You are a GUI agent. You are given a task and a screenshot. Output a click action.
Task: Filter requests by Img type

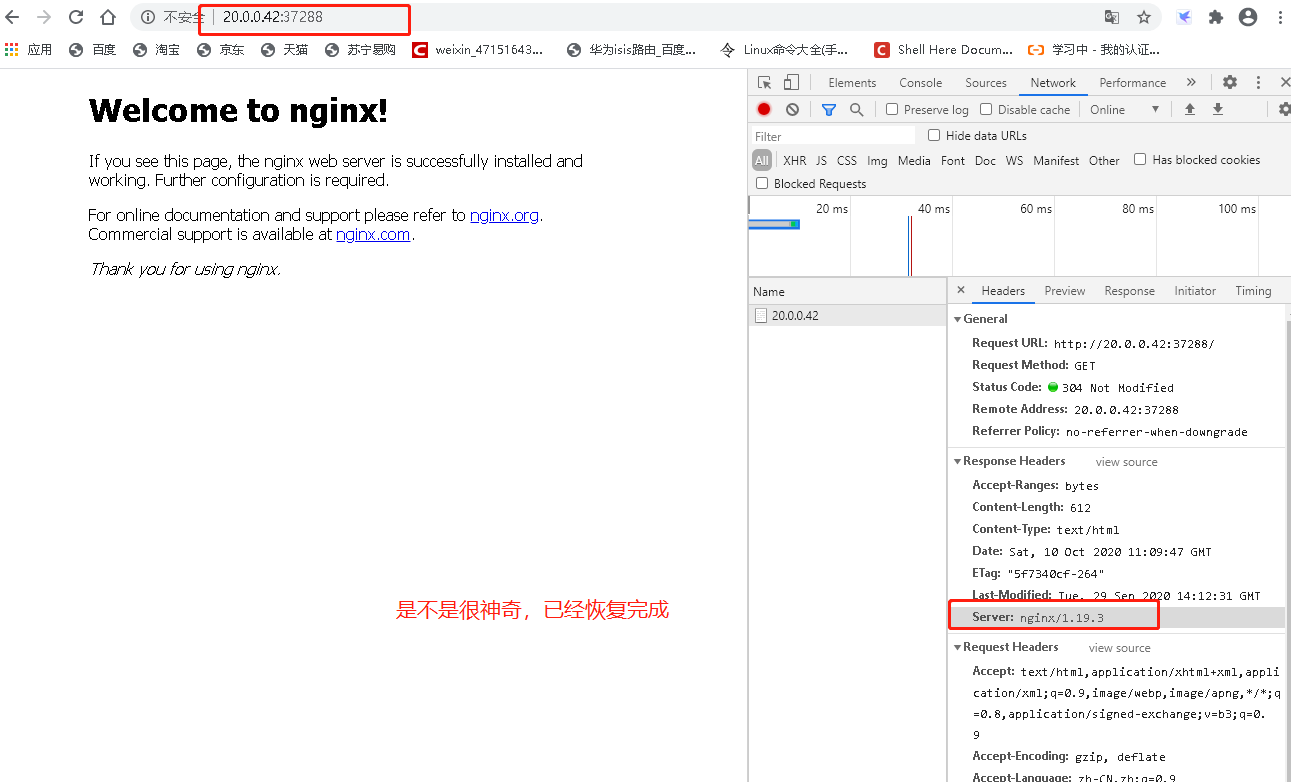pyautogui.click(x=877, y=160)
